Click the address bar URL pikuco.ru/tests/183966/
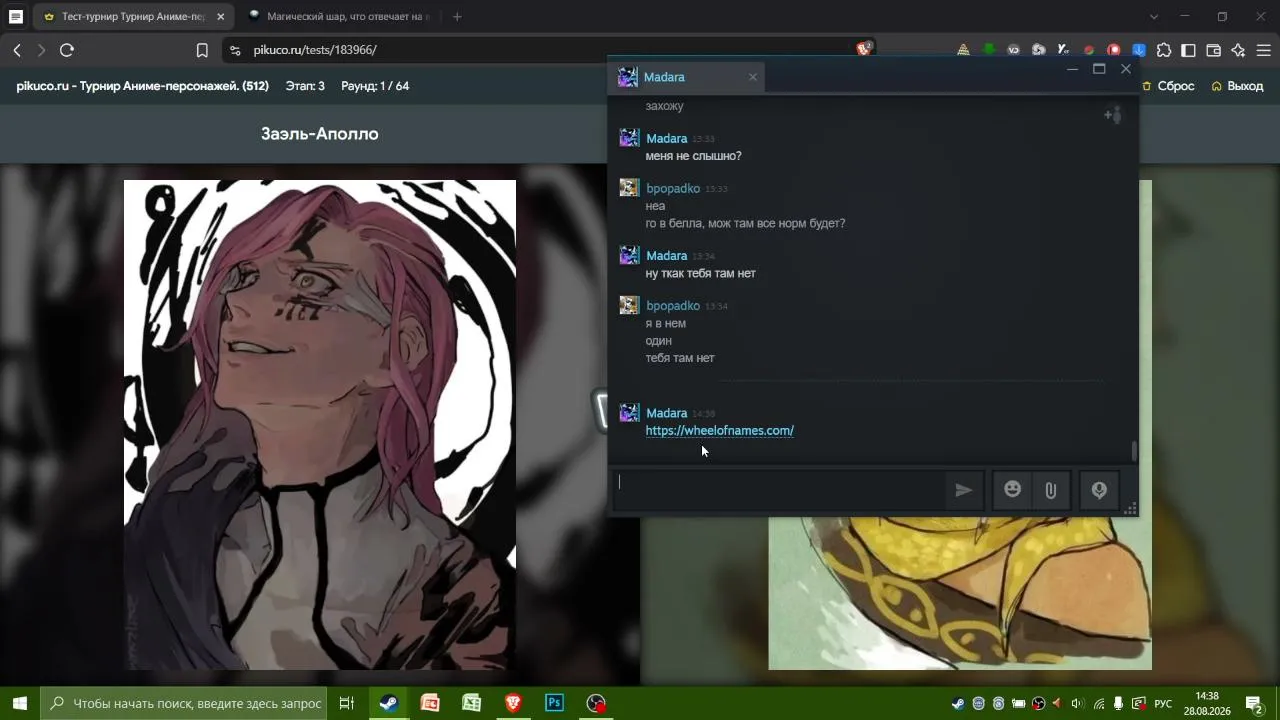This screenshot has width=1280, height=720. [315, 50]
